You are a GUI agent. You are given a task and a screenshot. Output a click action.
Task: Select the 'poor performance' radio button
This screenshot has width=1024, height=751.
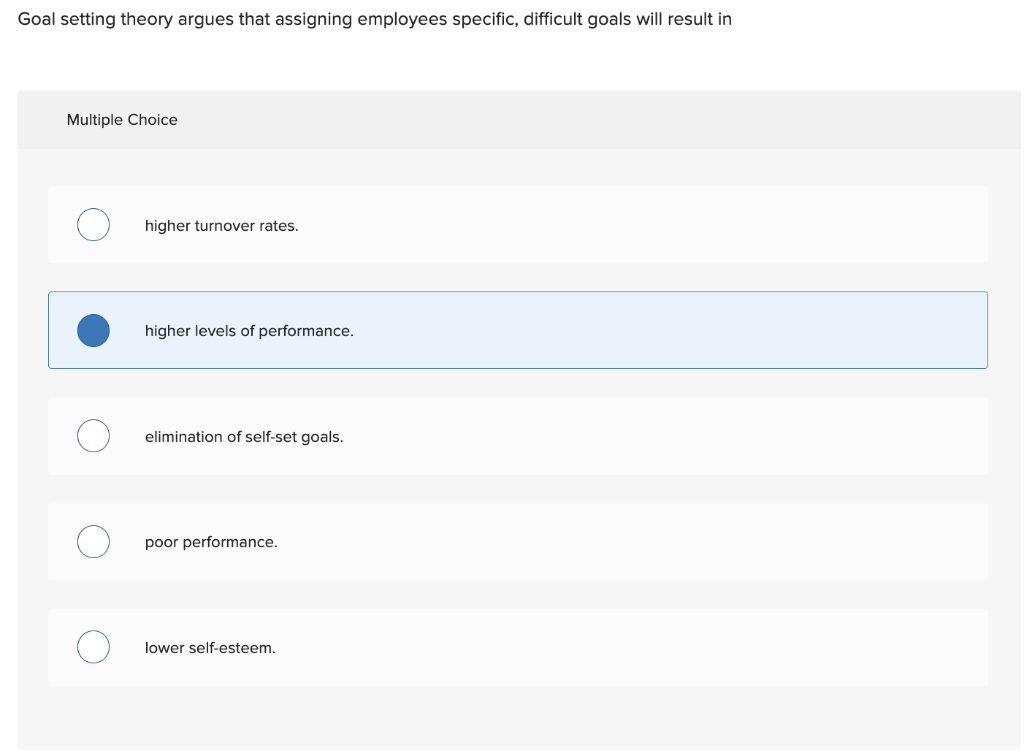[93, 541]
